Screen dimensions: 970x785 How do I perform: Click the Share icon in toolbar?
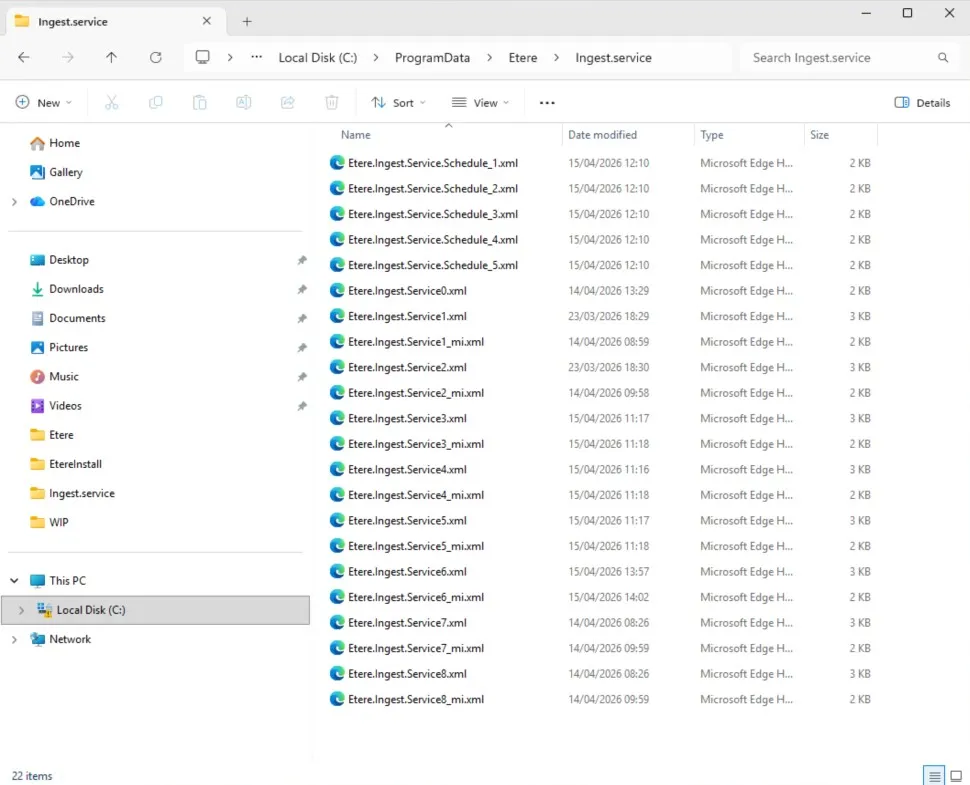coord(288,102)
